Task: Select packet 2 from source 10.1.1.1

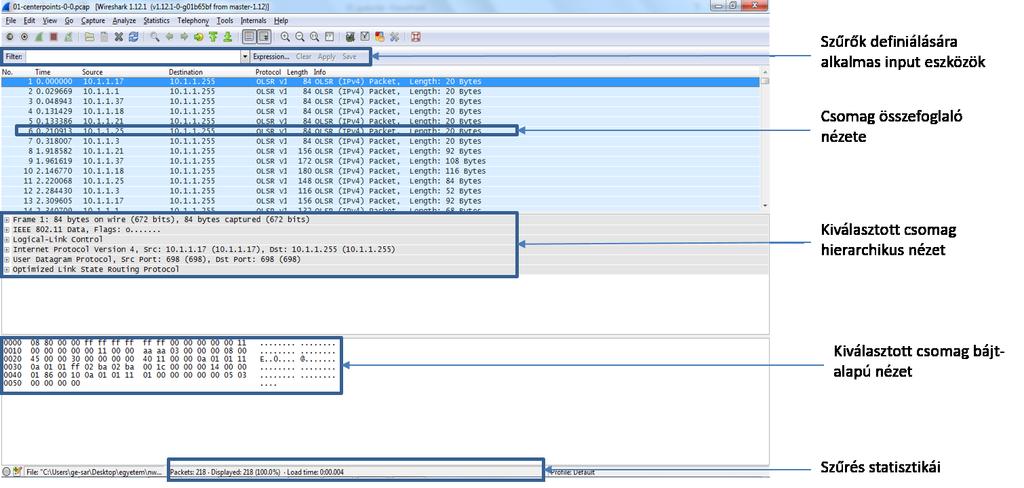Action: tap(381, 92)
